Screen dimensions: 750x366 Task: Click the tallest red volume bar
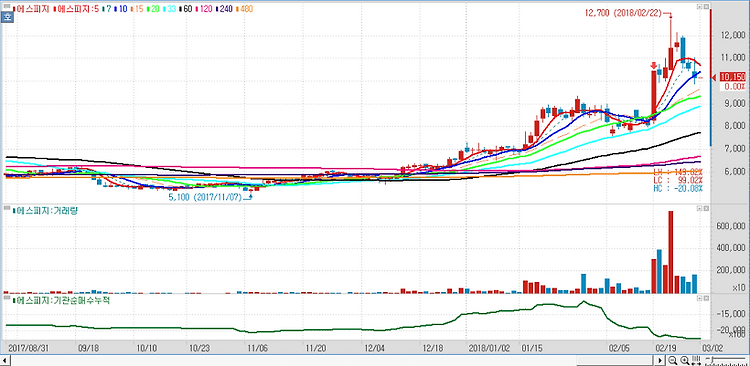tap(671, 252)
